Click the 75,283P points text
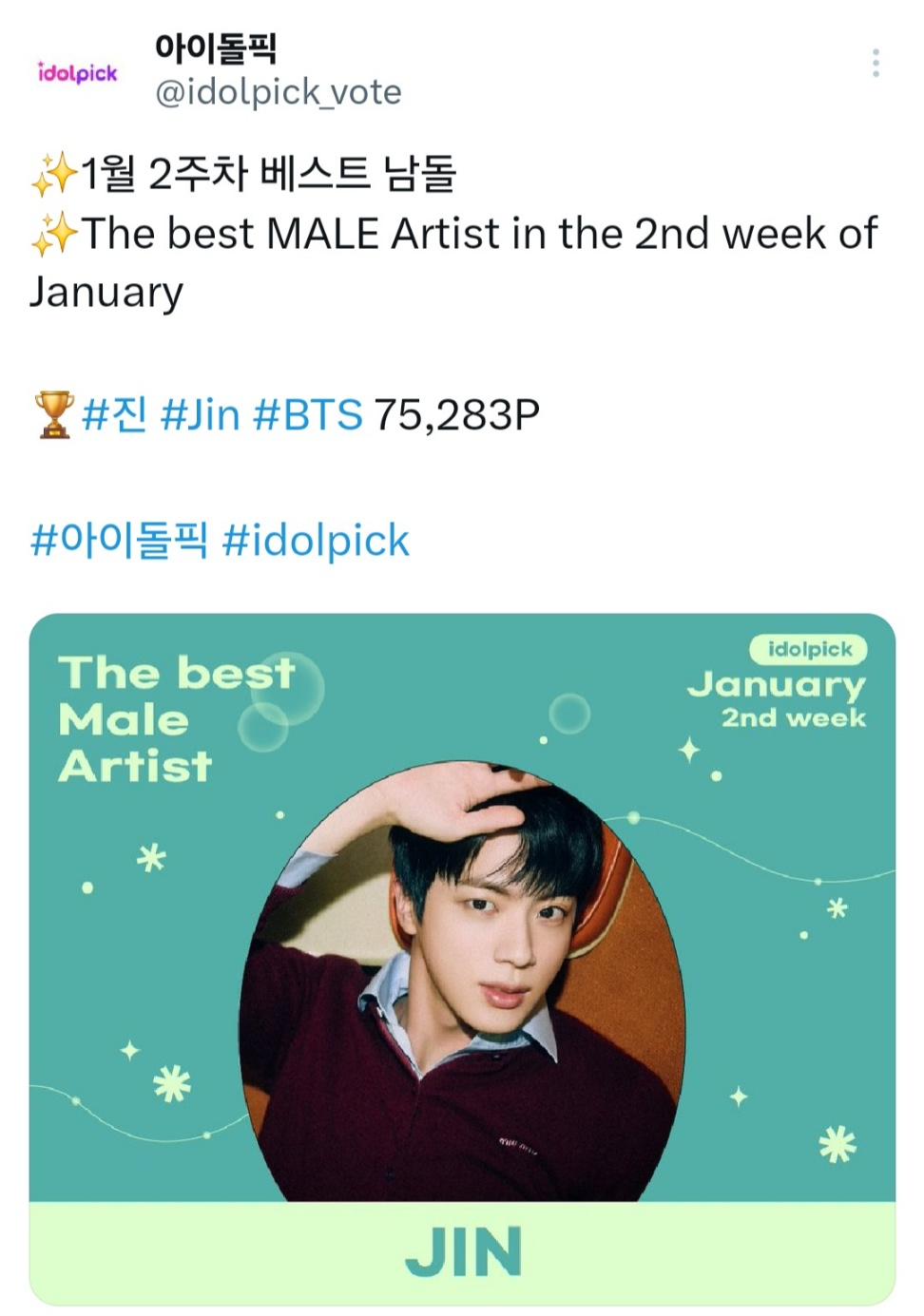This screenshot has width=924, height=1316. pos(456,415)
